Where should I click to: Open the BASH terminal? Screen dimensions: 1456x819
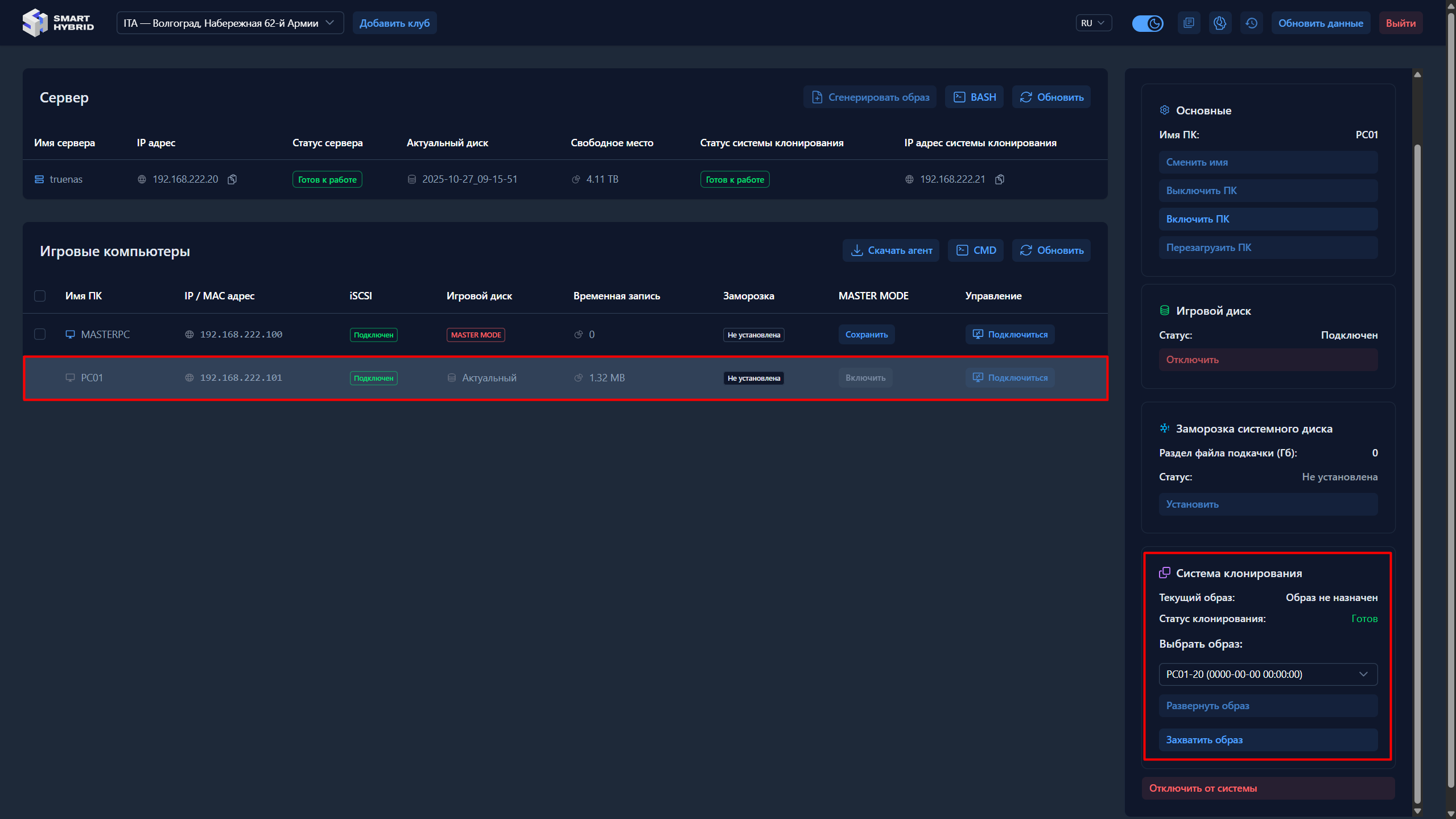pos(975,97)
